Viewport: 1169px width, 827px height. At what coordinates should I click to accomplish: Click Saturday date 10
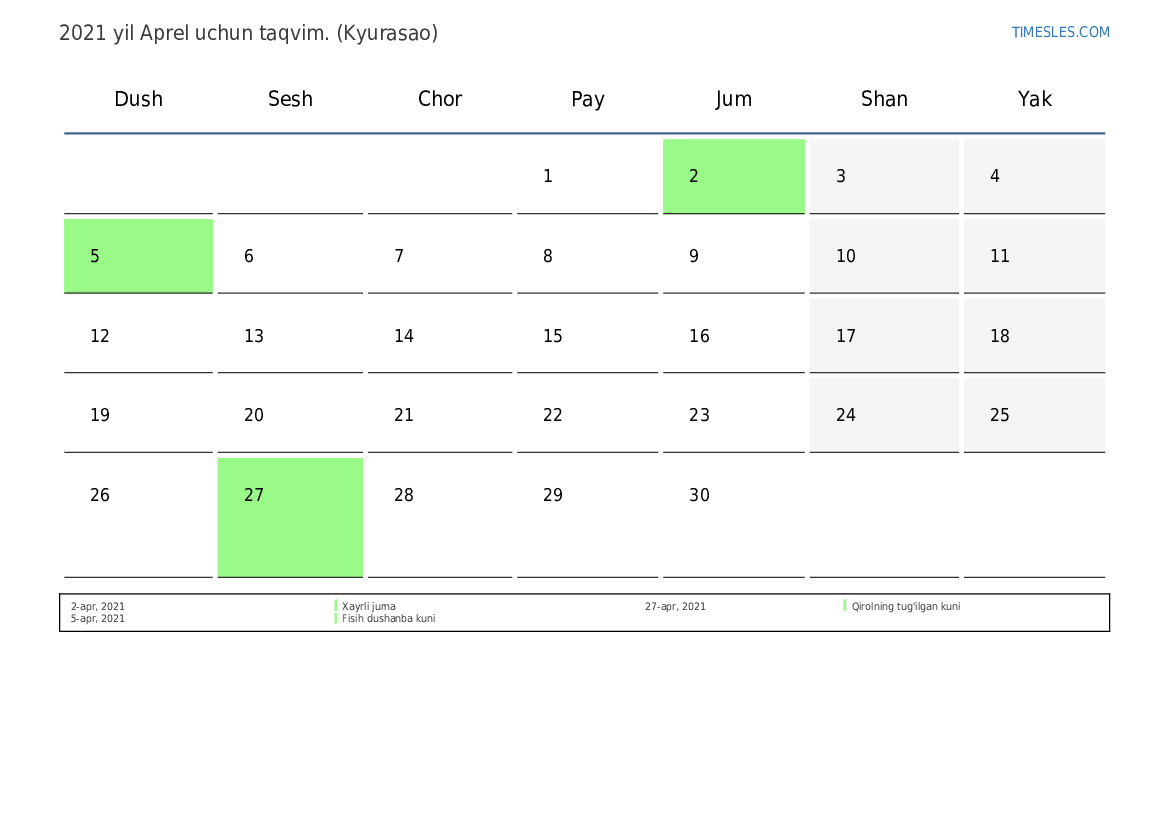884,256
